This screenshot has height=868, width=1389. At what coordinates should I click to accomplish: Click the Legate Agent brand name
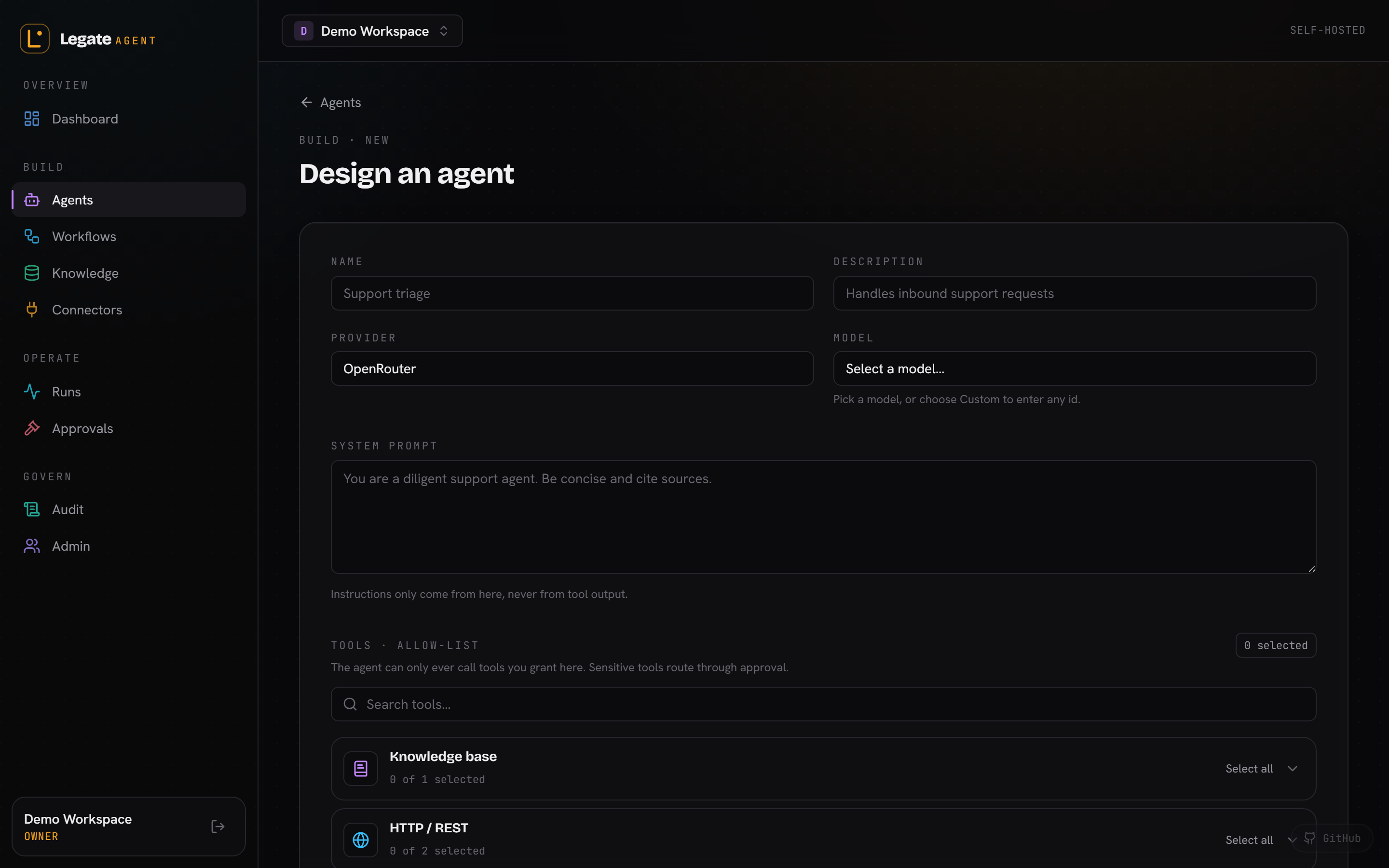tap(108, 39)
